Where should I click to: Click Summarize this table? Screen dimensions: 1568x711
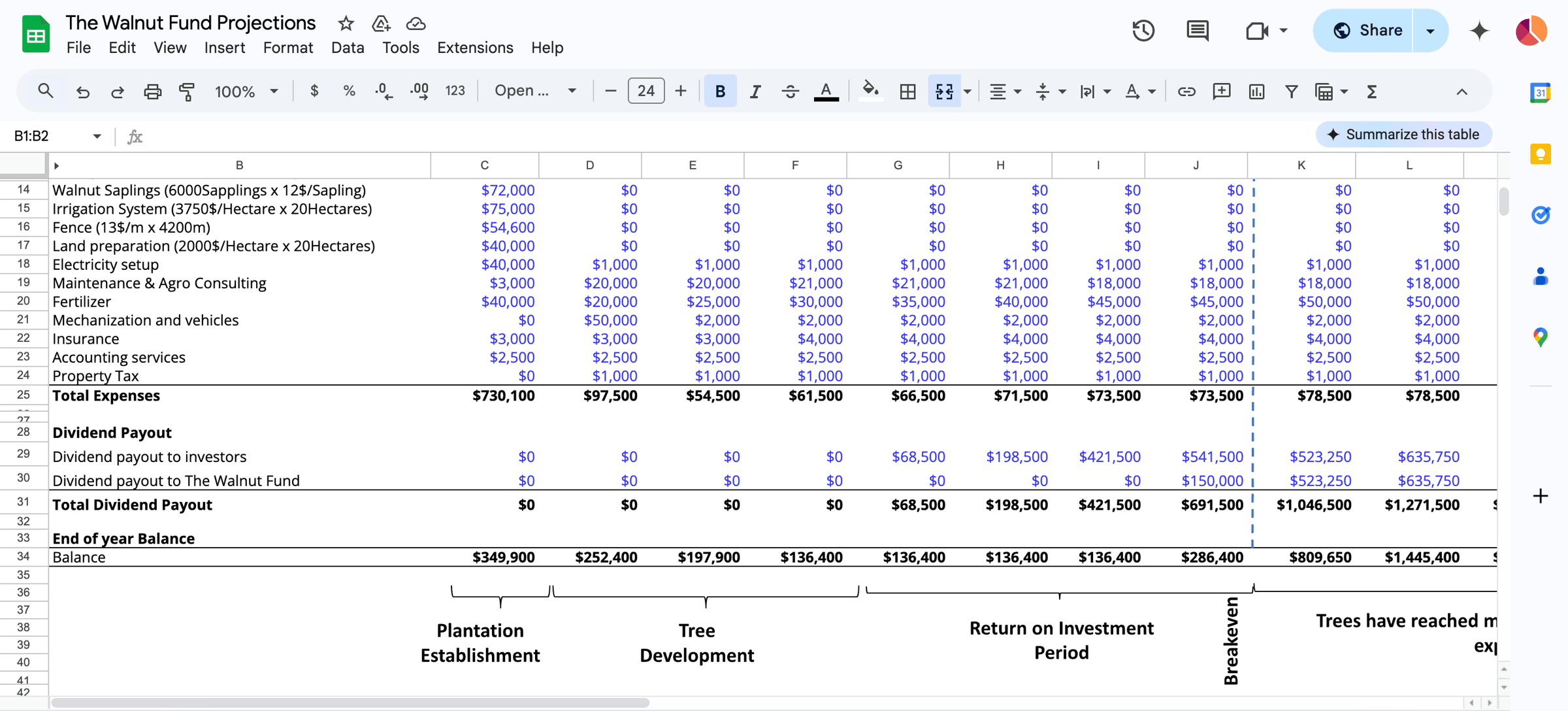tap(1404, 135)
